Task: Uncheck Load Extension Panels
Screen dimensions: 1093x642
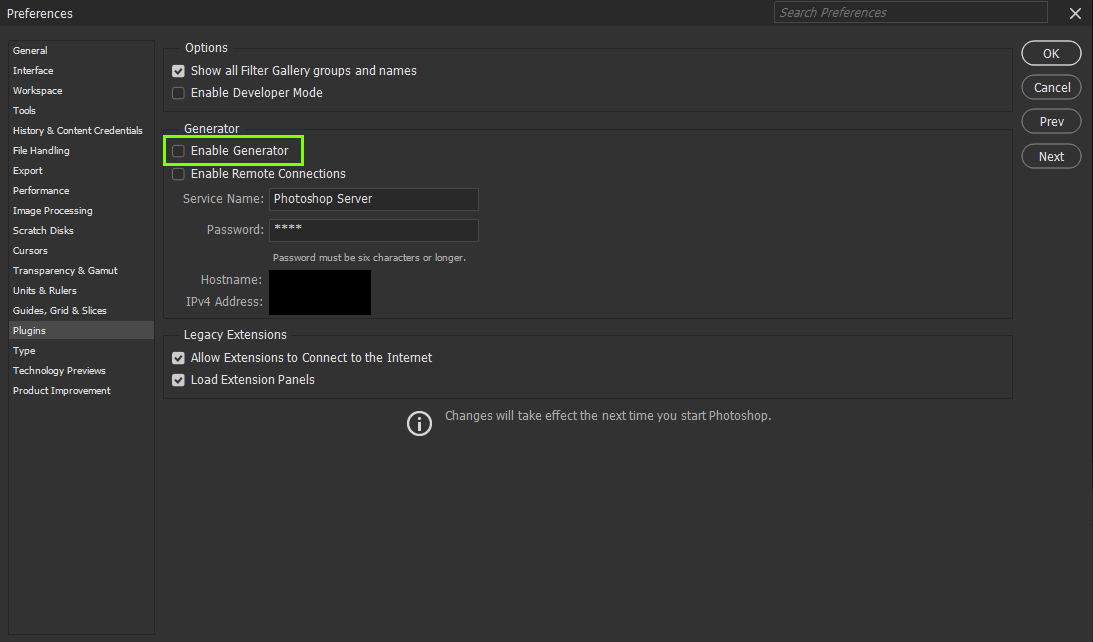Action: pyautogui.click(x=178, y=379)
